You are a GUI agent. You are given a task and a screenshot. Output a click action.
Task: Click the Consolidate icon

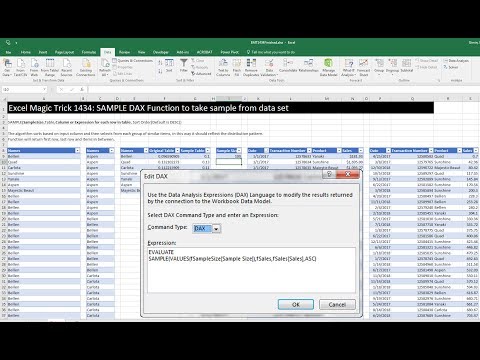tap(288, 66)
